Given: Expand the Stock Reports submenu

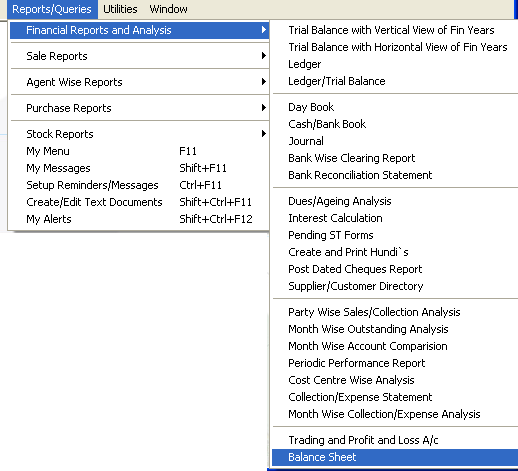Looking at the screenshot, I should (x=139, y=134).
